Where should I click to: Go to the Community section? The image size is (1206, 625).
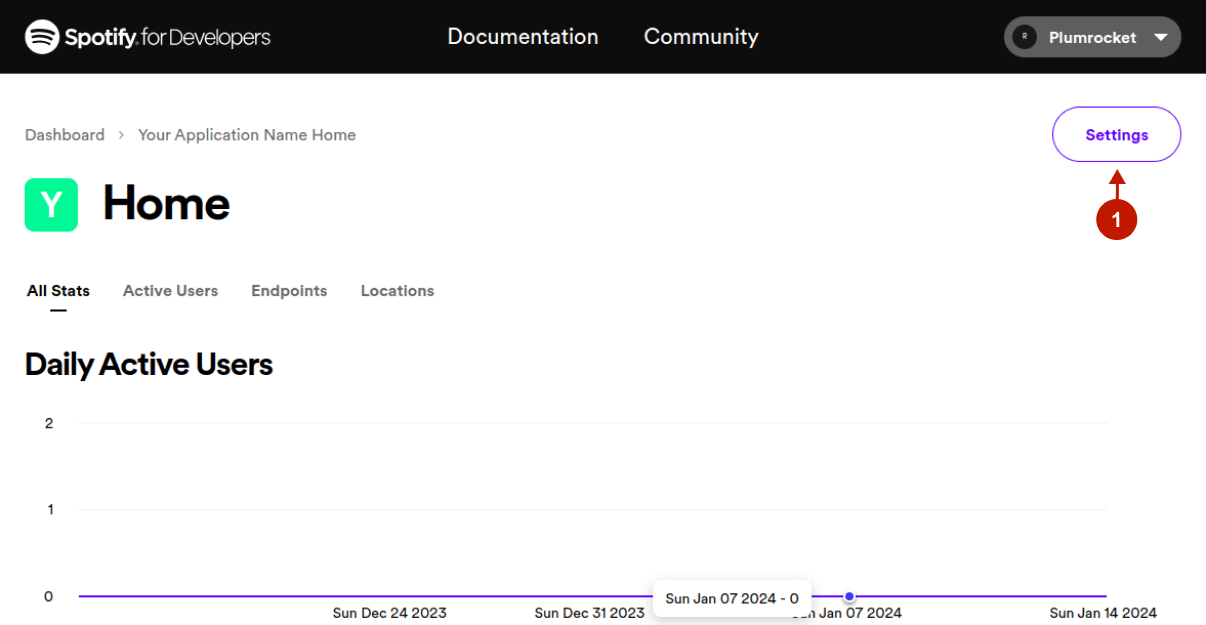pyautogui.click(x=701, y=37)
